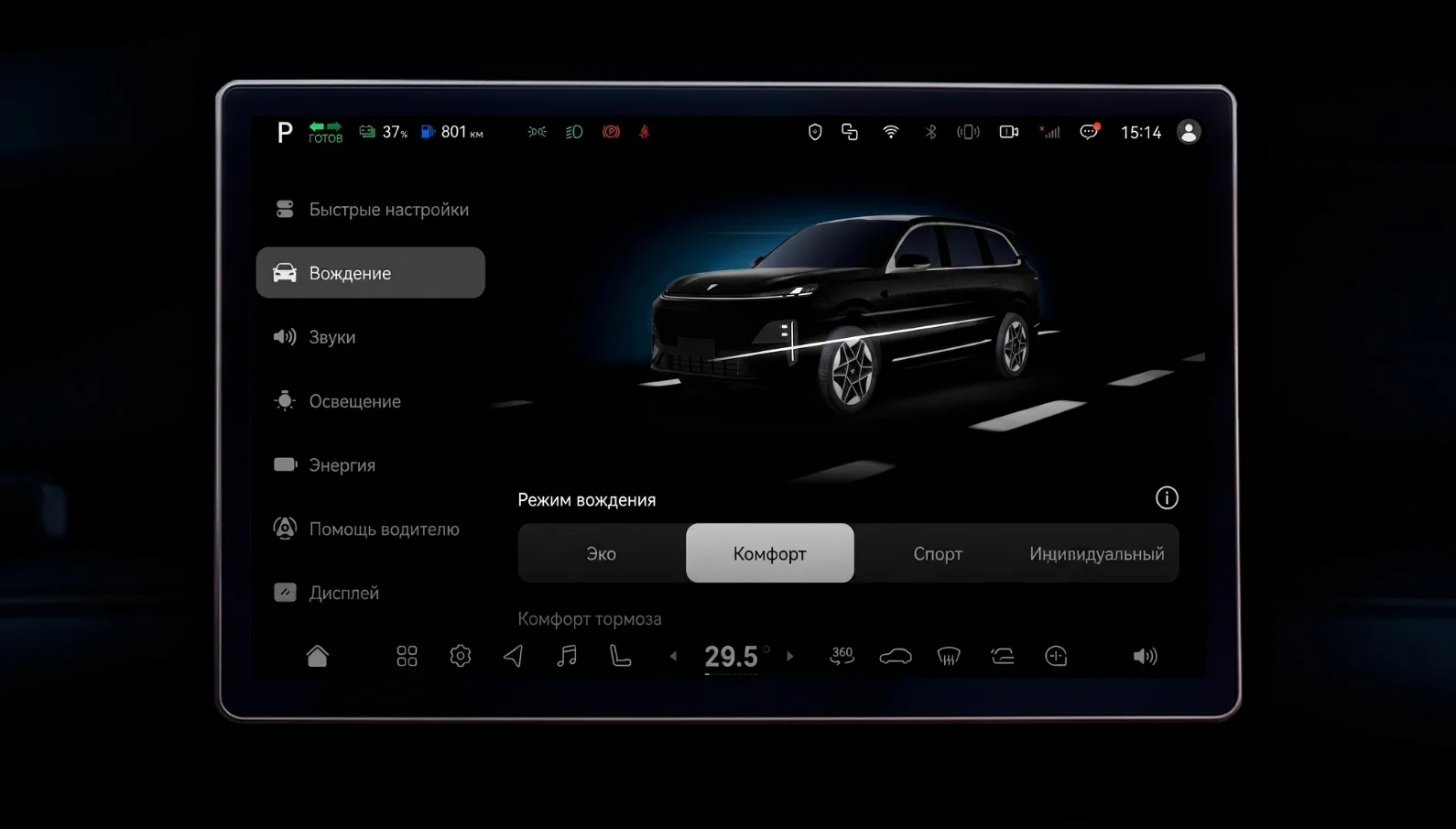Tap the Комфорт тормоза label
This screenshot has height=829, width=1456.
tap(590, 619)
